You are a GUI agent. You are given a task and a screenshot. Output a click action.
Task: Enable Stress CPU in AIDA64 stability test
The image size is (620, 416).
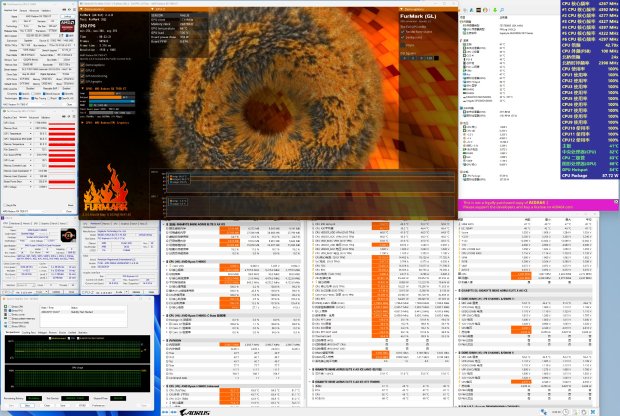coord(10,306)
